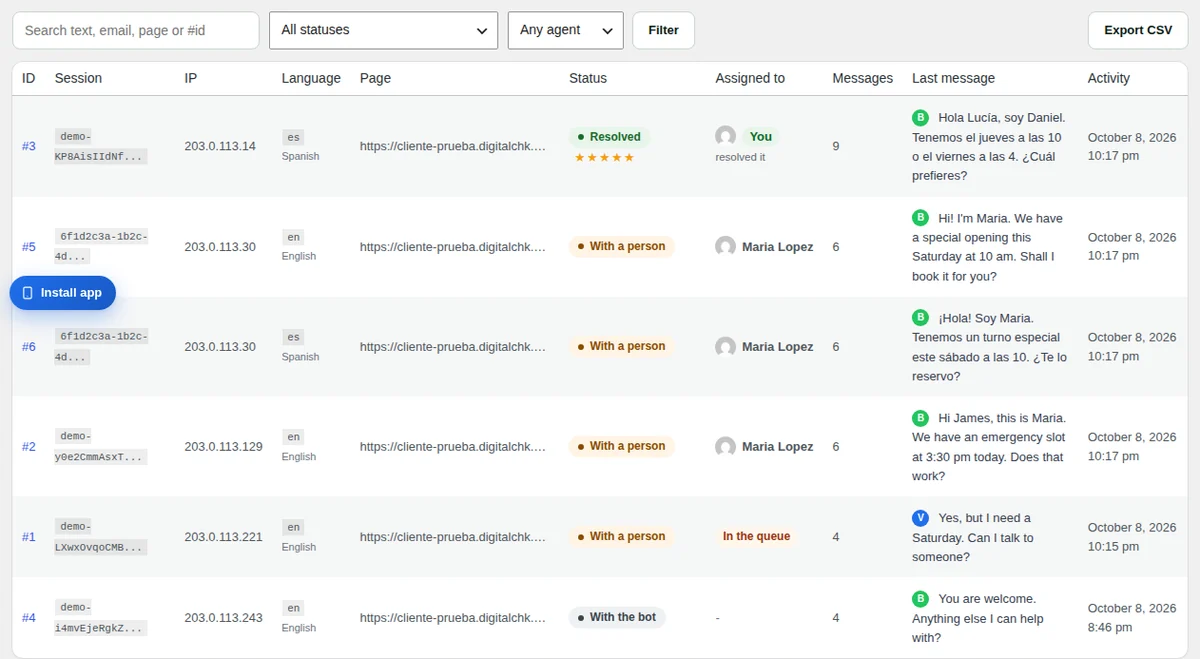The image size is (1200, 659).
Task: Open conversation #6 link
Action: pyautogui.click(x=29, y=347)
